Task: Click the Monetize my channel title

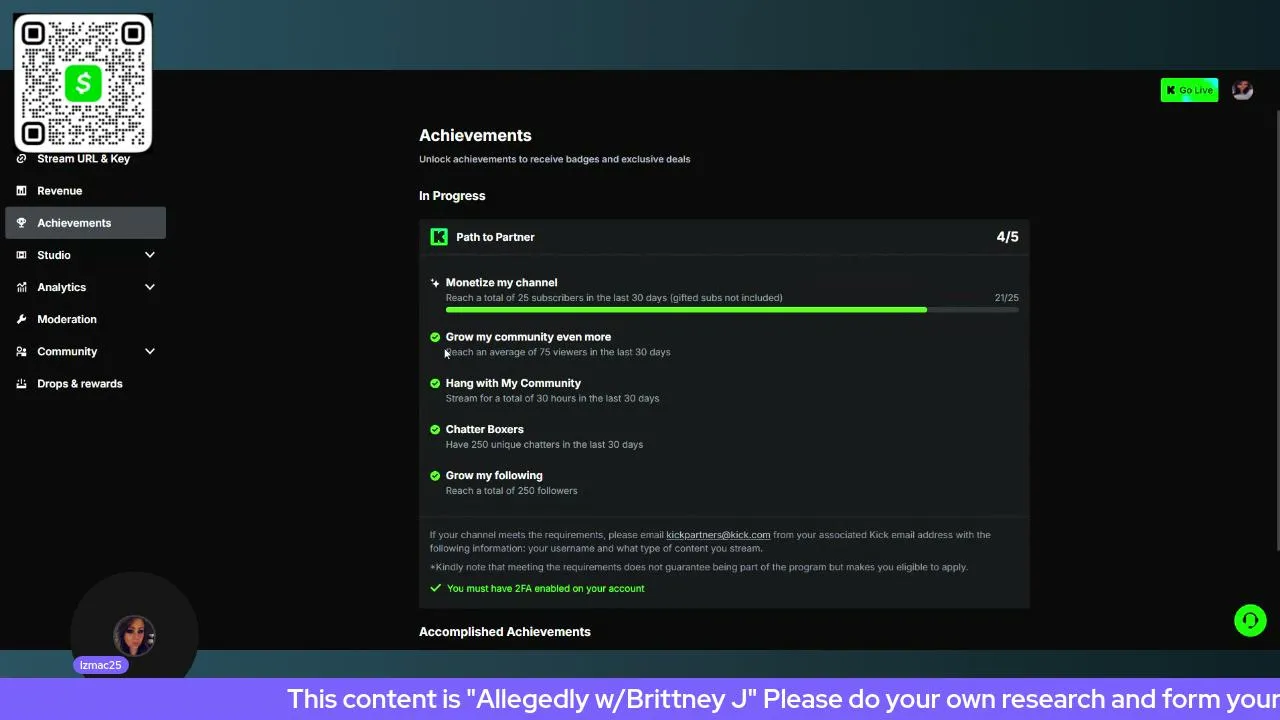Action: (501, 283)
